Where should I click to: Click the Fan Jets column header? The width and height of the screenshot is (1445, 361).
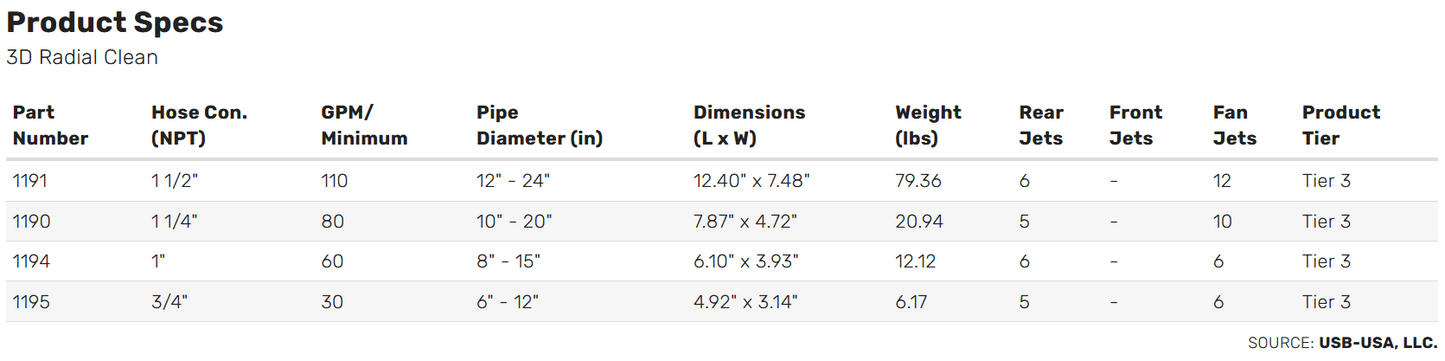click(1235, 125)
